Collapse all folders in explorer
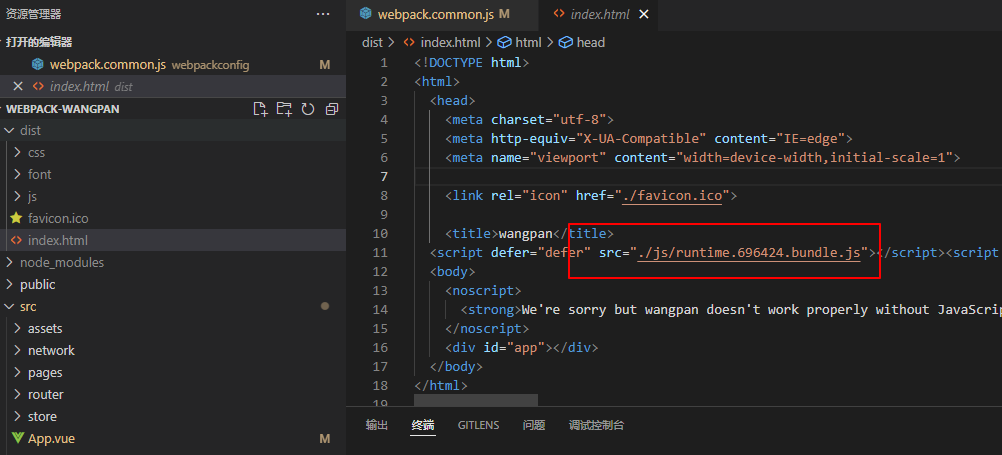Image resolution: width=1002 pixels, height=455 pixels. pyautogui.click(x=331, y=109)
